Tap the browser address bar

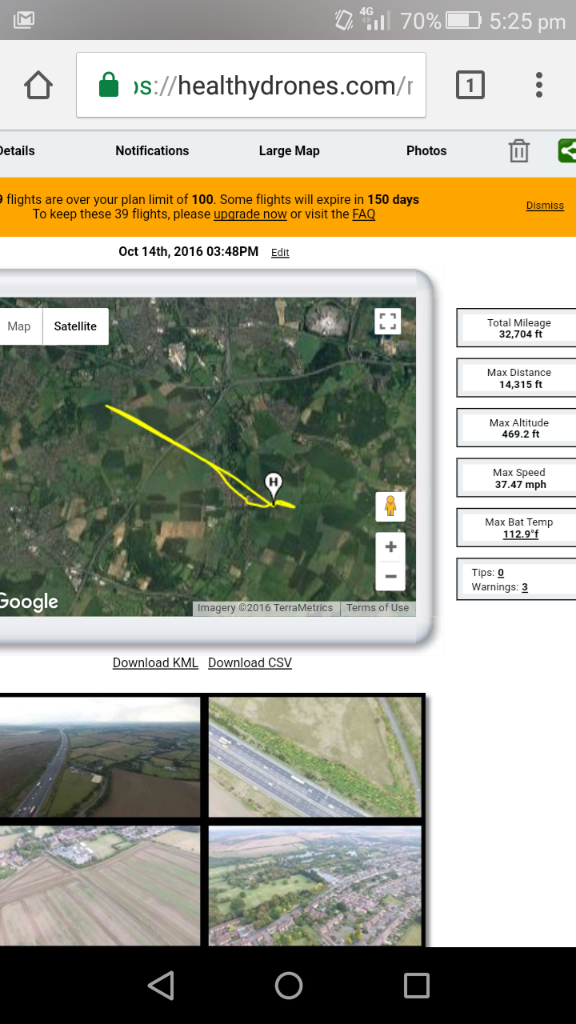click(x=251, y=85)
